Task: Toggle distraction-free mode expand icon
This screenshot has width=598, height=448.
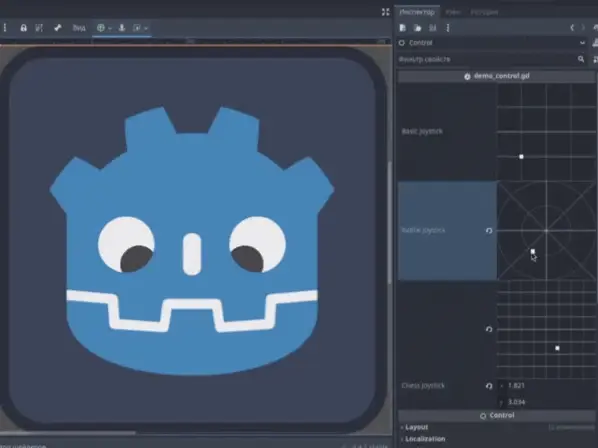Action: tap(386, 12)
